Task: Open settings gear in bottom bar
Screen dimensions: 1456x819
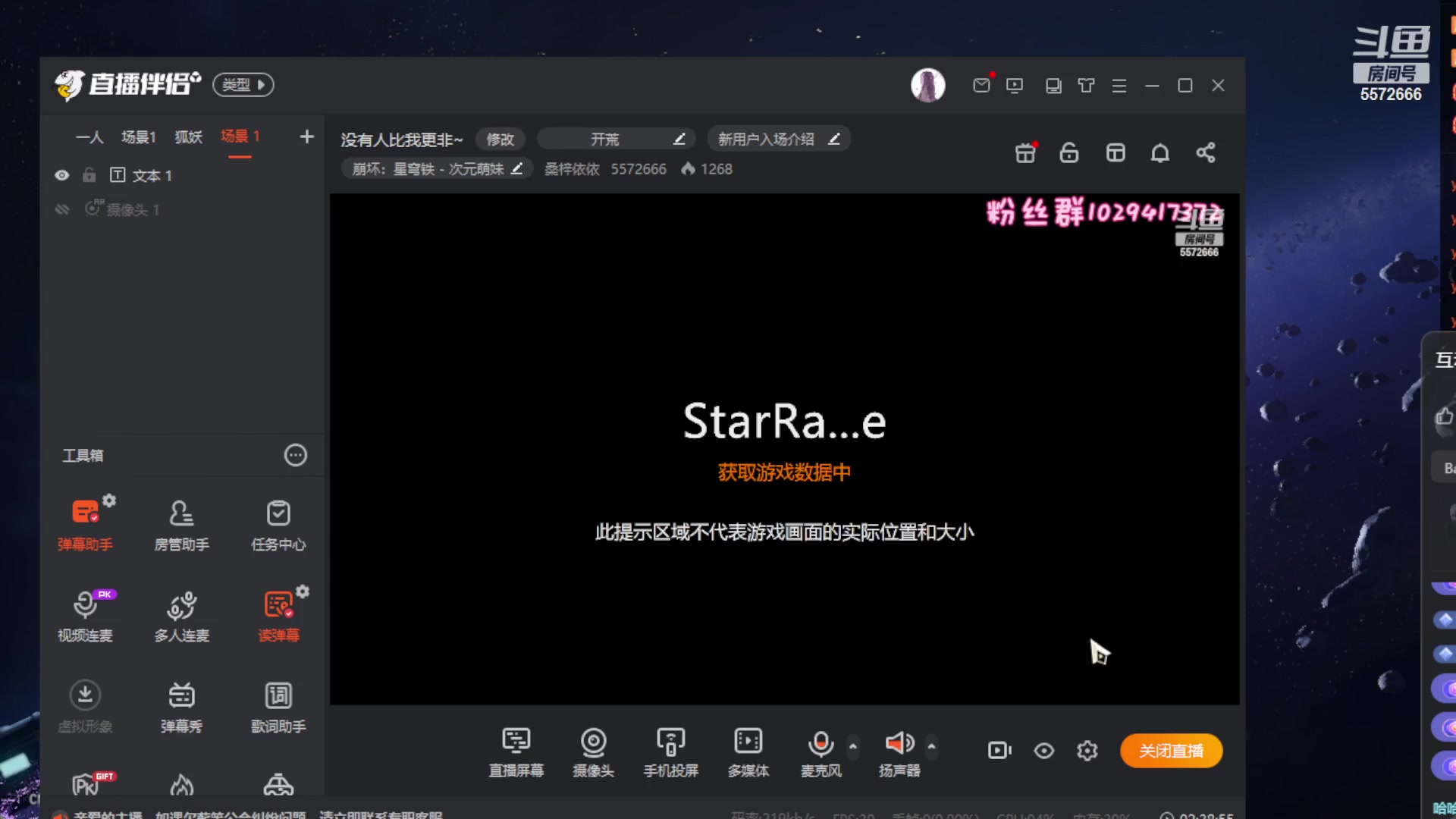Action: tap(1087, 751)
